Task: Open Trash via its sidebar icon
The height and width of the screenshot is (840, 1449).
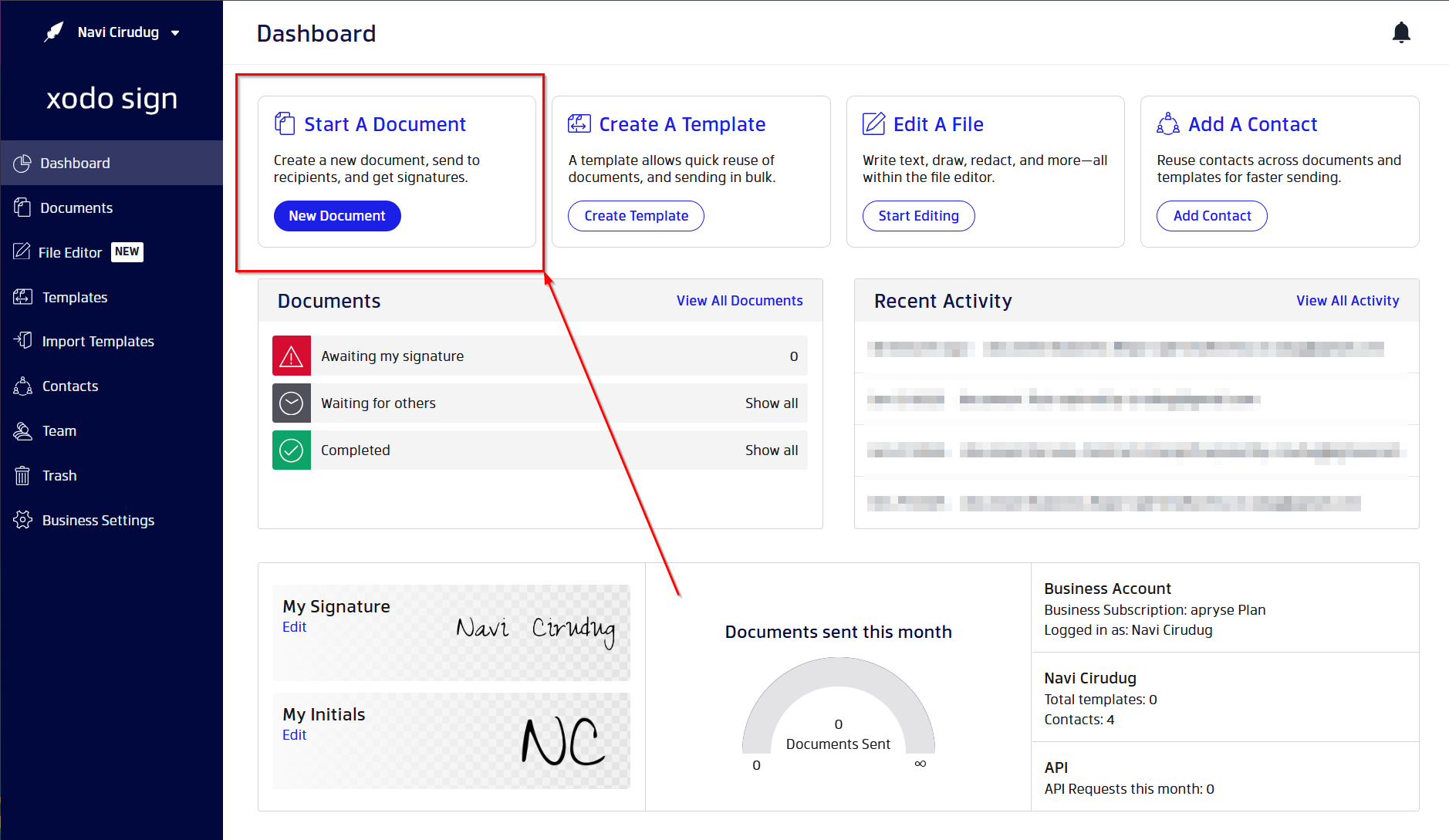Action: (22, 475)
